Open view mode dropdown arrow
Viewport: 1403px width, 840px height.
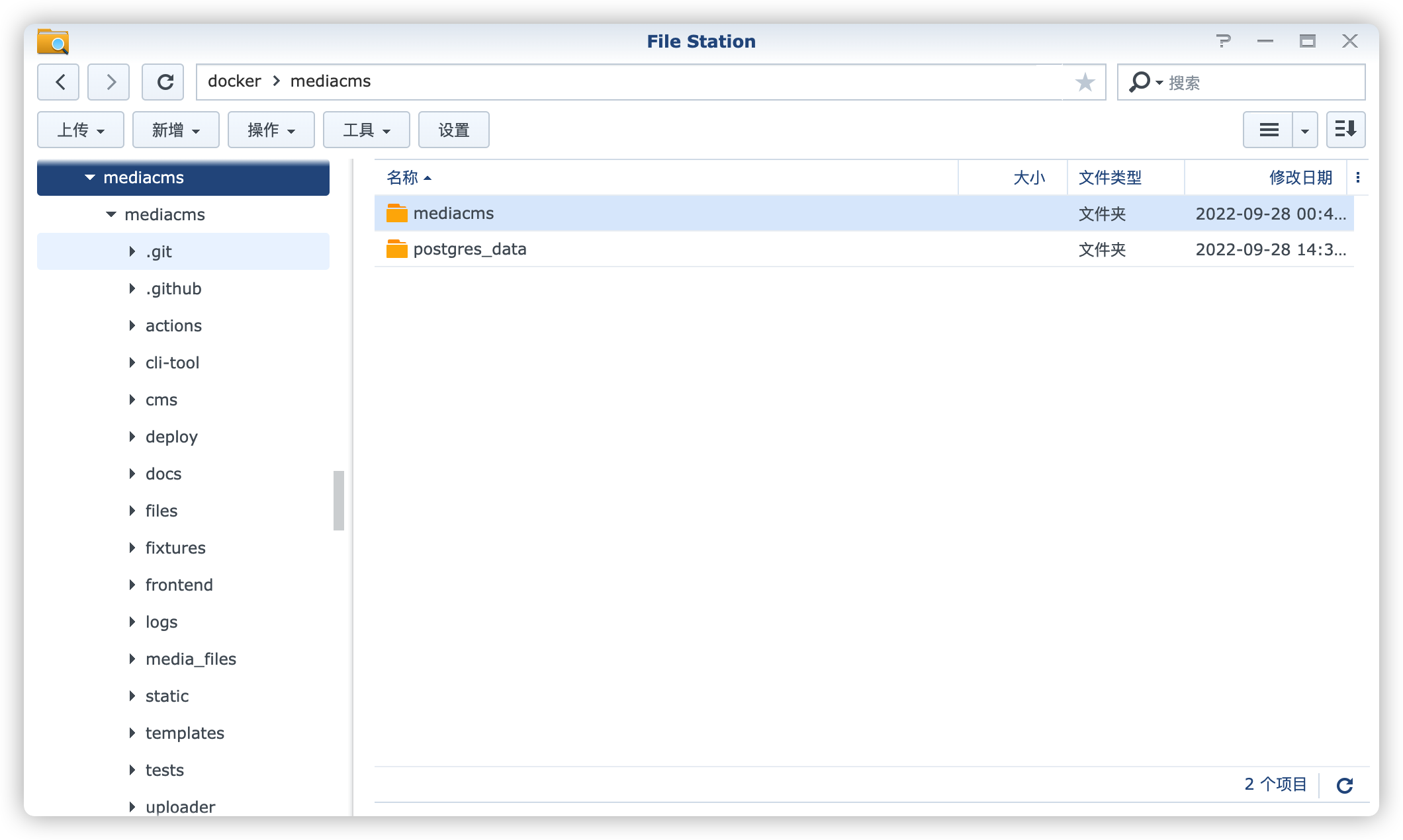pos(1304,130)
